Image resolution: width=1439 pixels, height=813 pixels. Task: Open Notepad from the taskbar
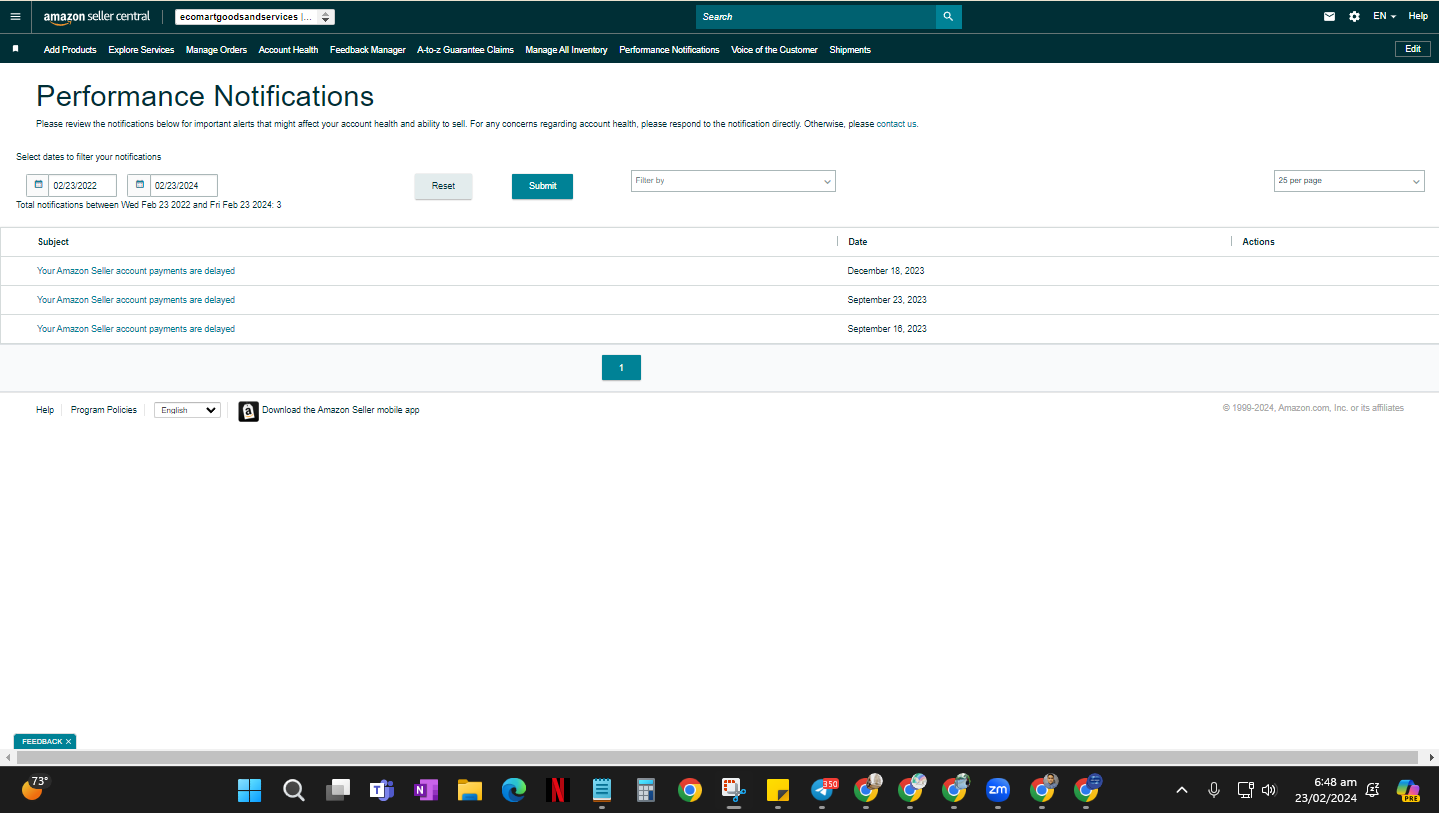(602, 790)
